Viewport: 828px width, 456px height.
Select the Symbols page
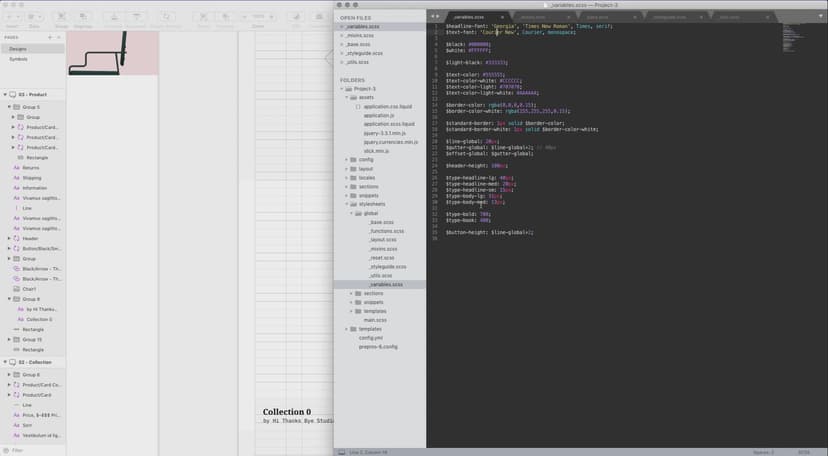(19, 59)
